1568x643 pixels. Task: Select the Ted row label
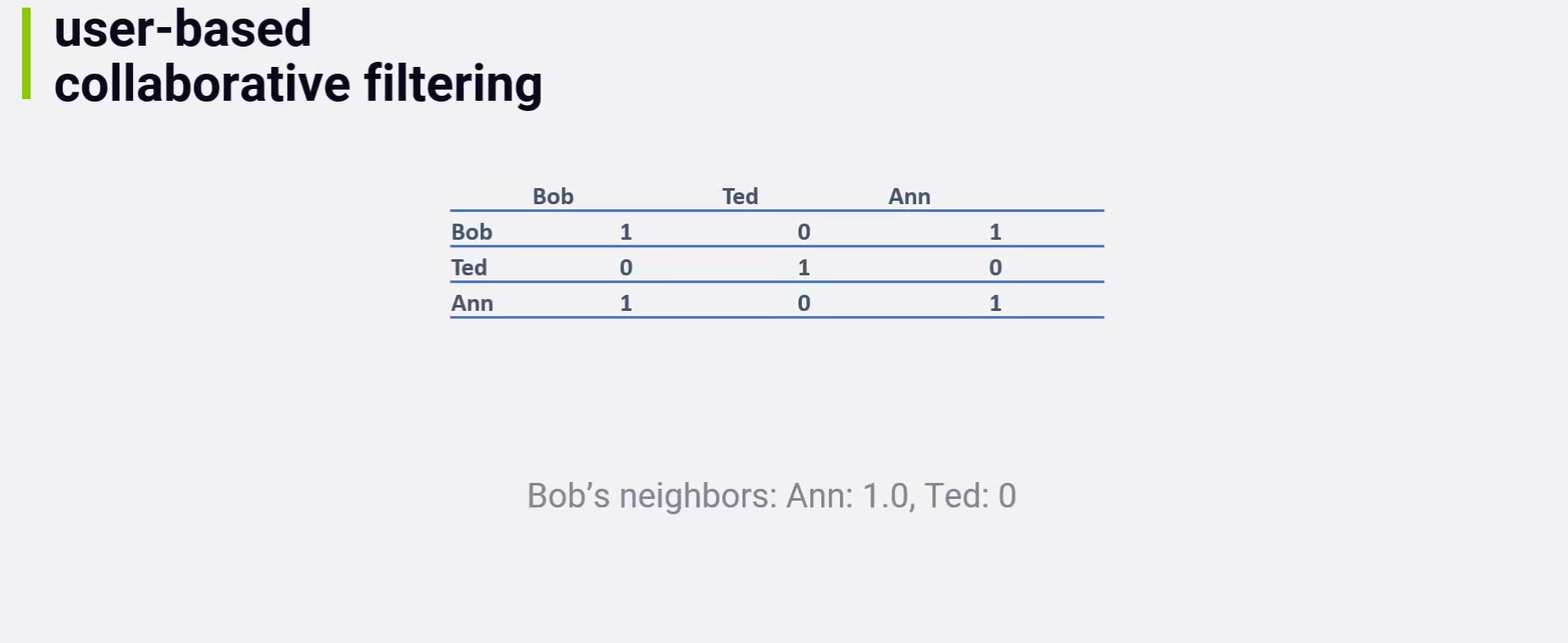(x=469, y=268)
